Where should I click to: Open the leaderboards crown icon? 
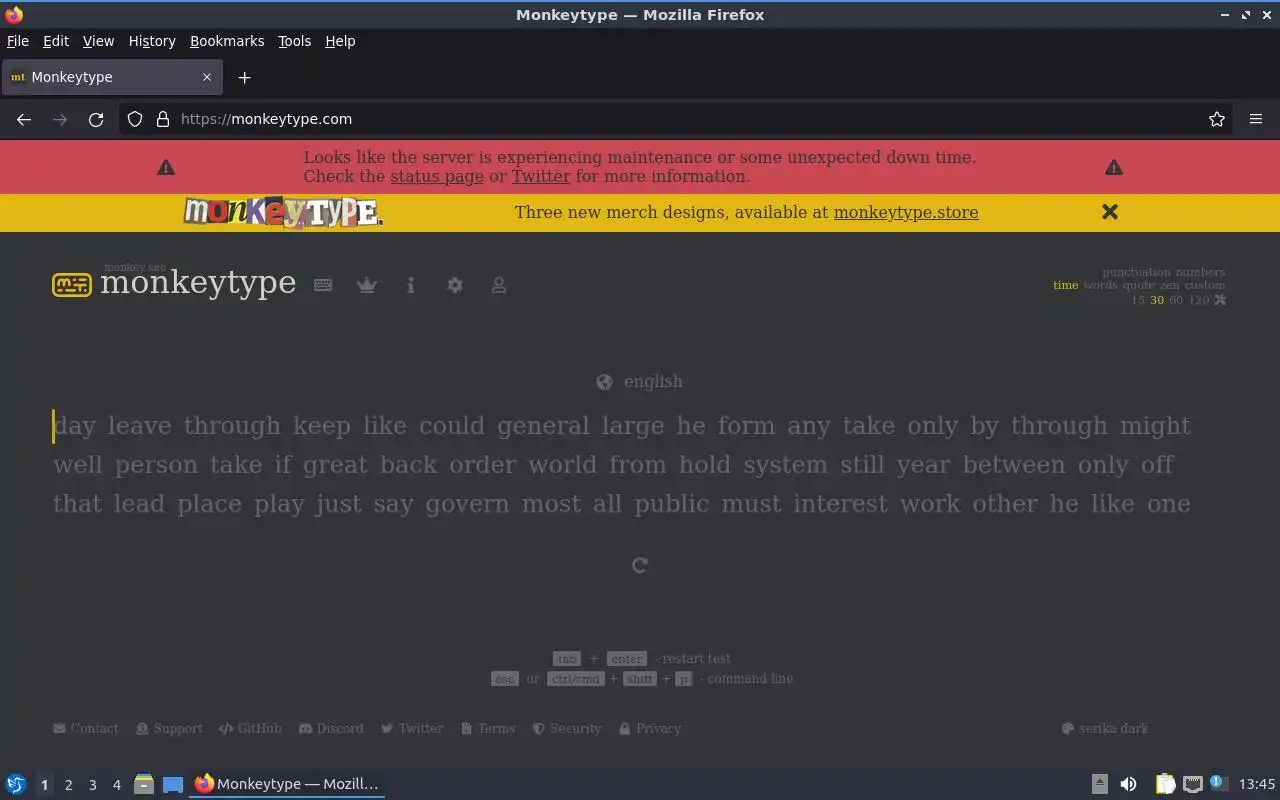367,285
